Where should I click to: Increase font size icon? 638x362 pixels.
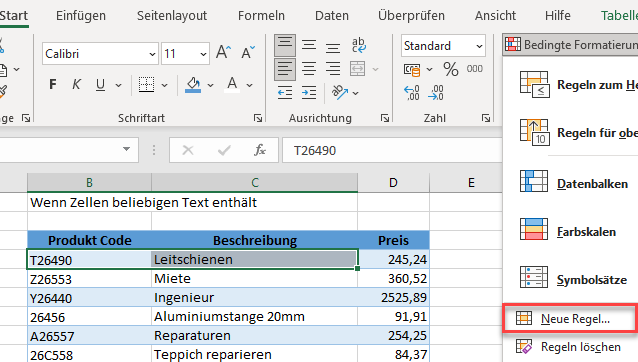223,52
